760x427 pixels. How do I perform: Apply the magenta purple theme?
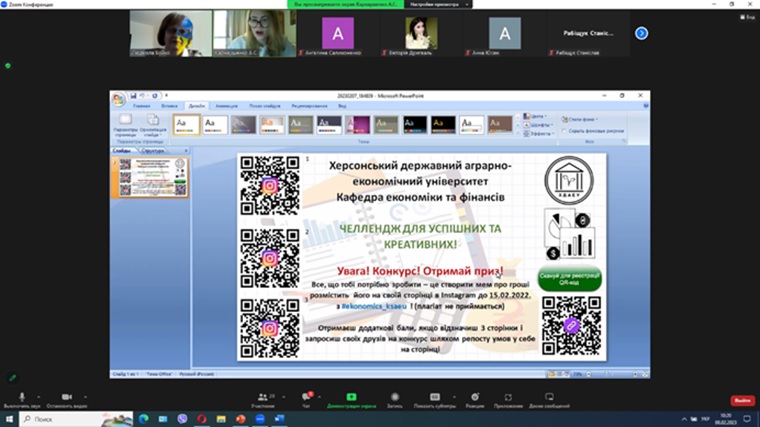pyautogui.click(x=358, y=125)
